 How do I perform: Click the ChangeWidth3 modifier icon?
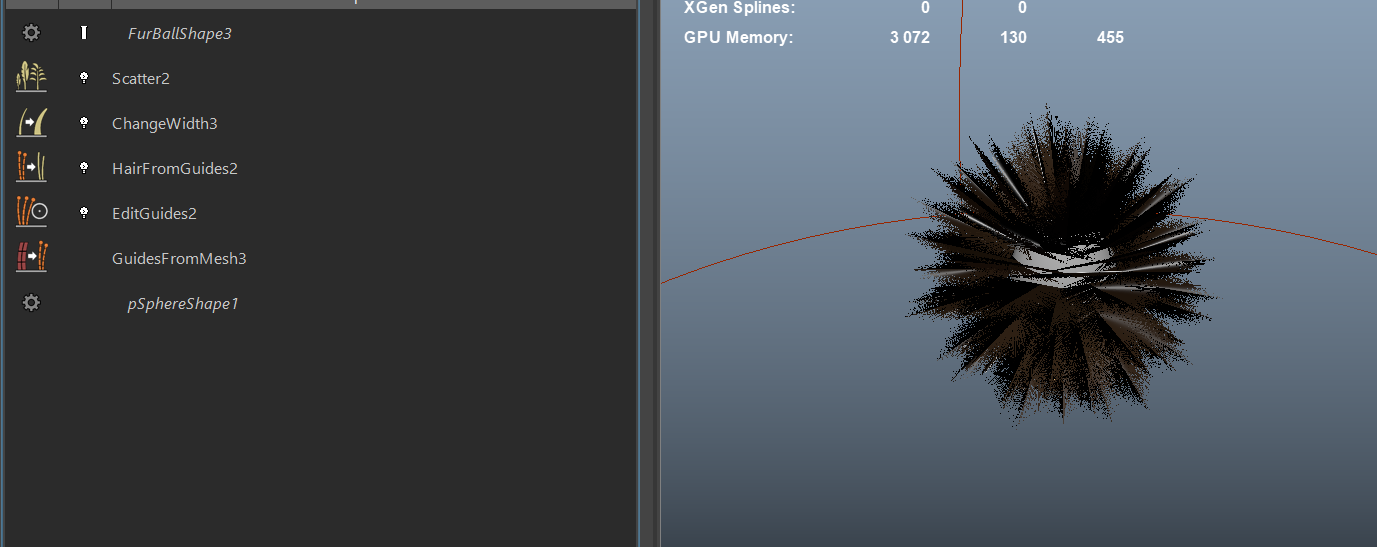31,123
